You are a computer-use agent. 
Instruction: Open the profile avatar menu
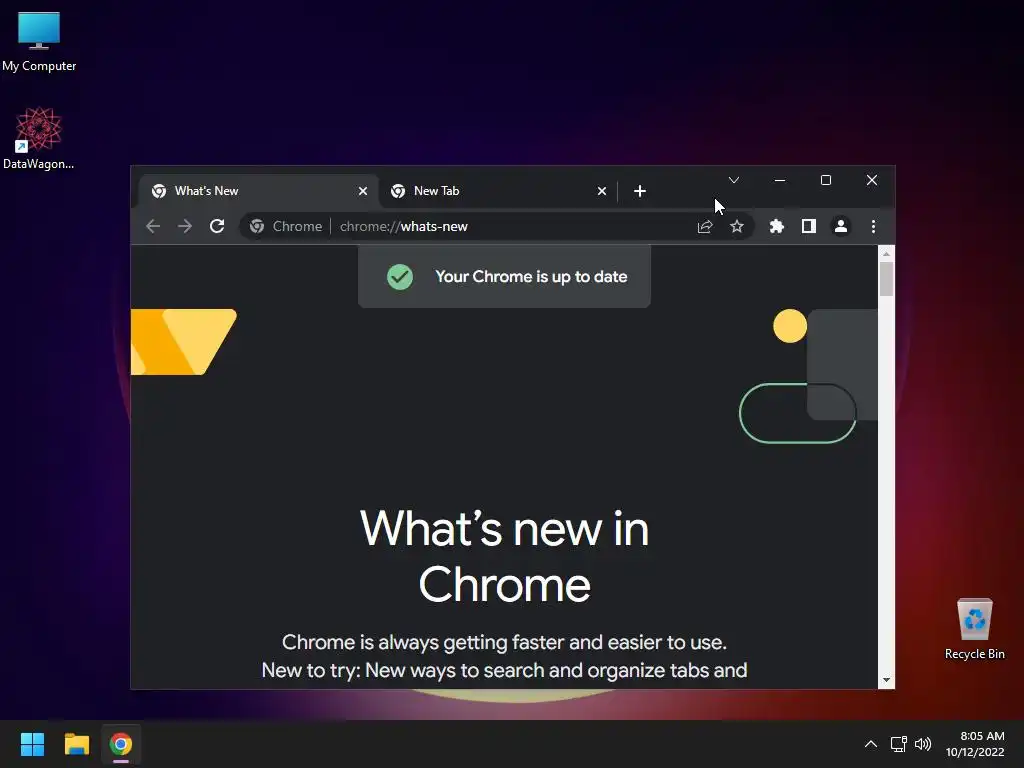click(x=840, y=226)
